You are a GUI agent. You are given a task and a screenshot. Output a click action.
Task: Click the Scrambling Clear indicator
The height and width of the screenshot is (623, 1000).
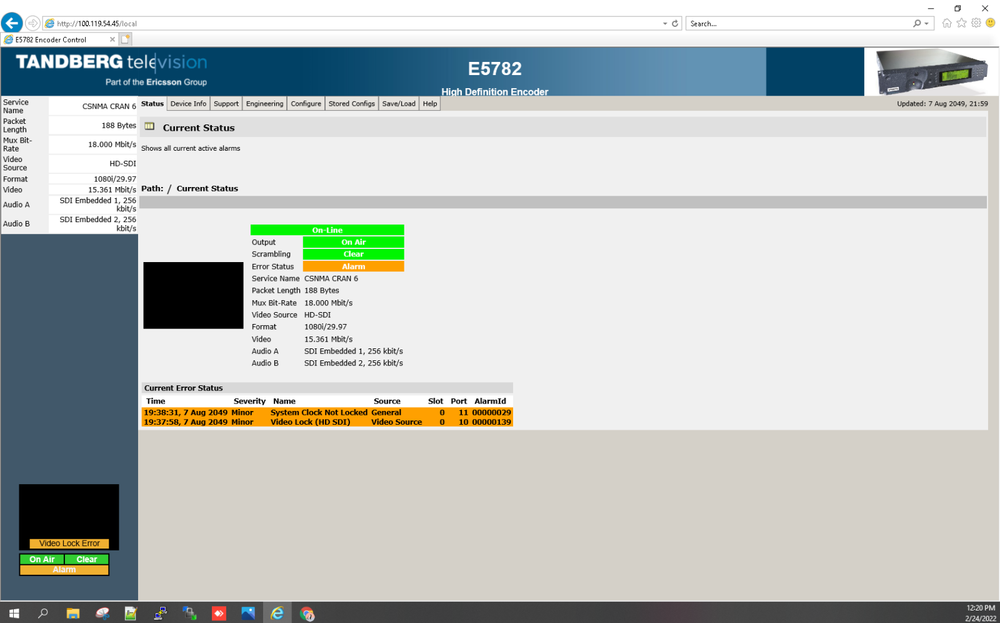tap(353, 254)
